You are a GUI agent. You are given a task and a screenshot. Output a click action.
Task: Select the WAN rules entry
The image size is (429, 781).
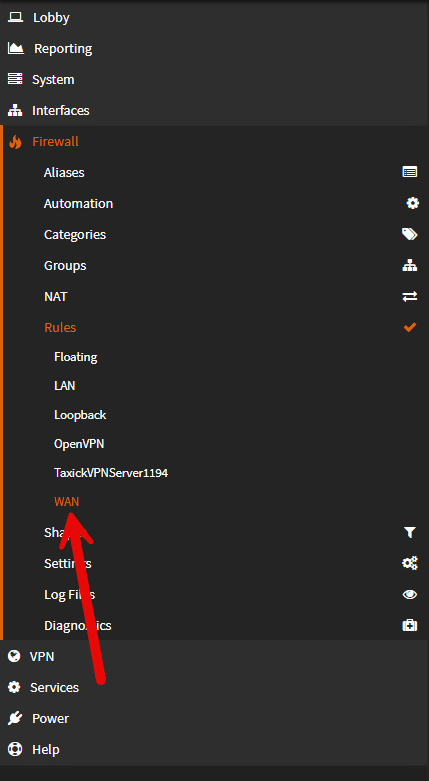tap(66, 501)
